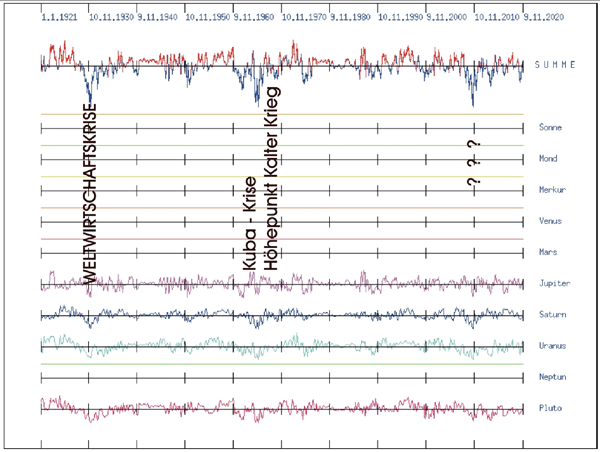Select the Jupiter row label

[x=555, y=284]
